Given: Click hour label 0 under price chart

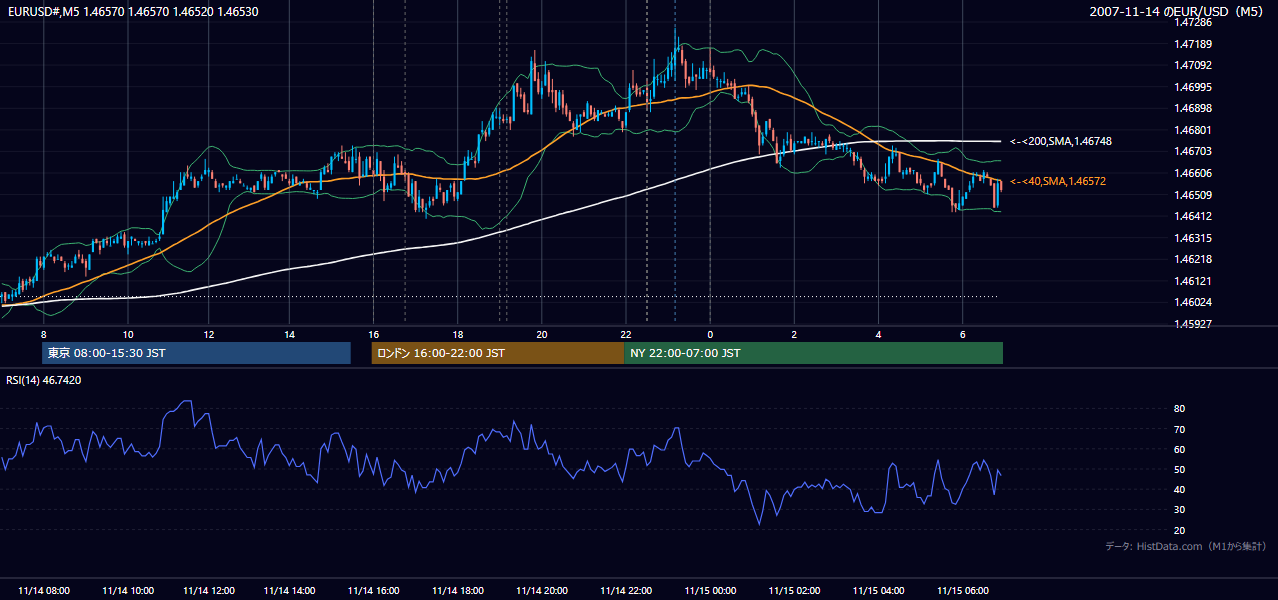Looking at the screenshot, I should (710, 334).
